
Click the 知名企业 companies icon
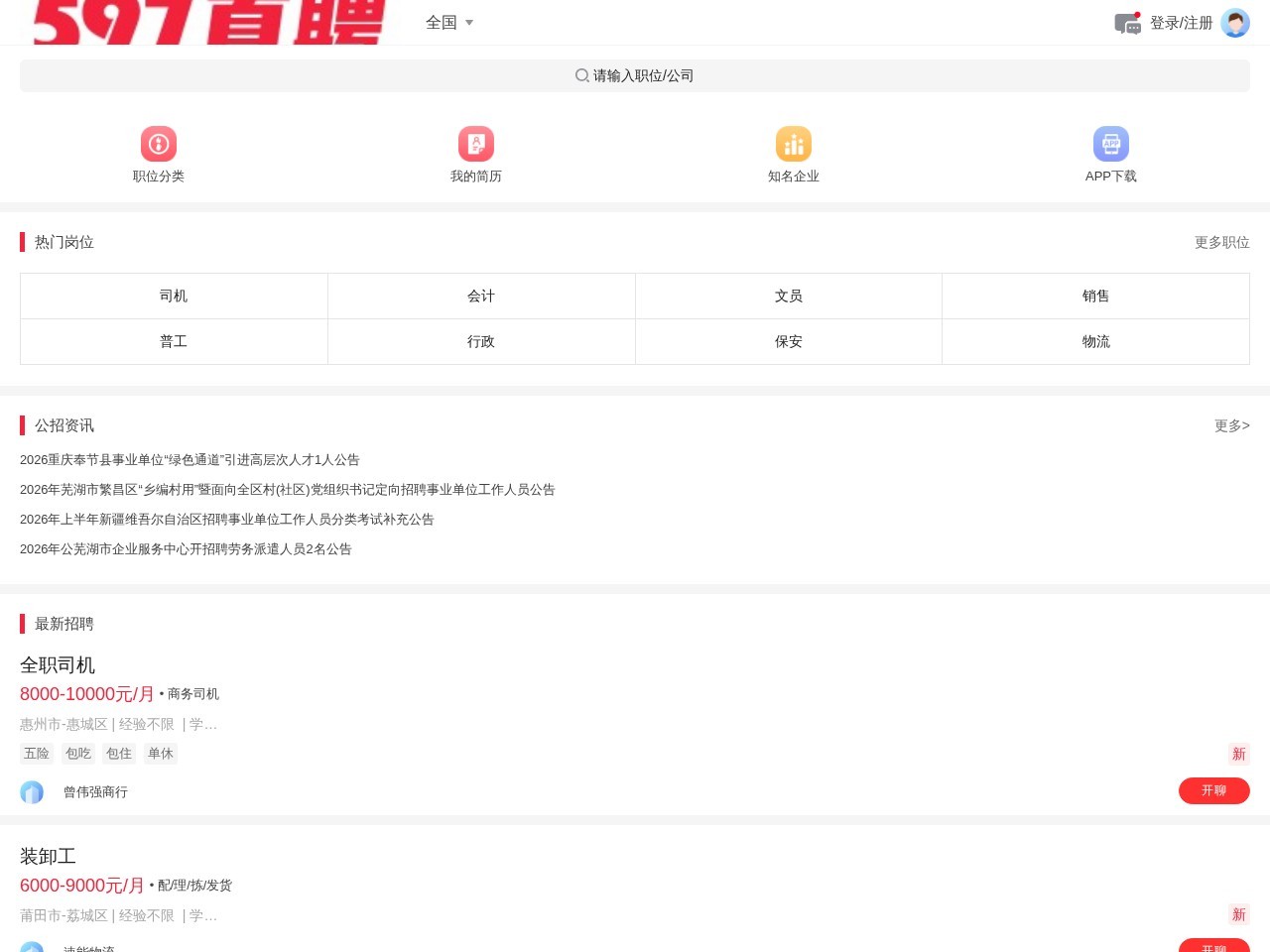(794, 144)
